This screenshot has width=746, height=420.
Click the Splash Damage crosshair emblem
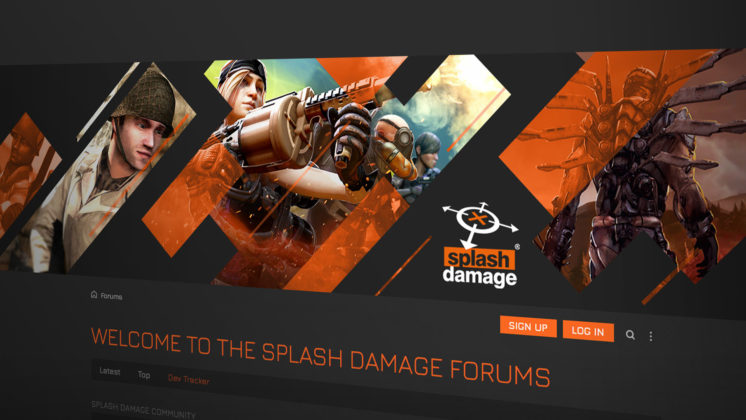pyautogui.click(x=480, y=223)
